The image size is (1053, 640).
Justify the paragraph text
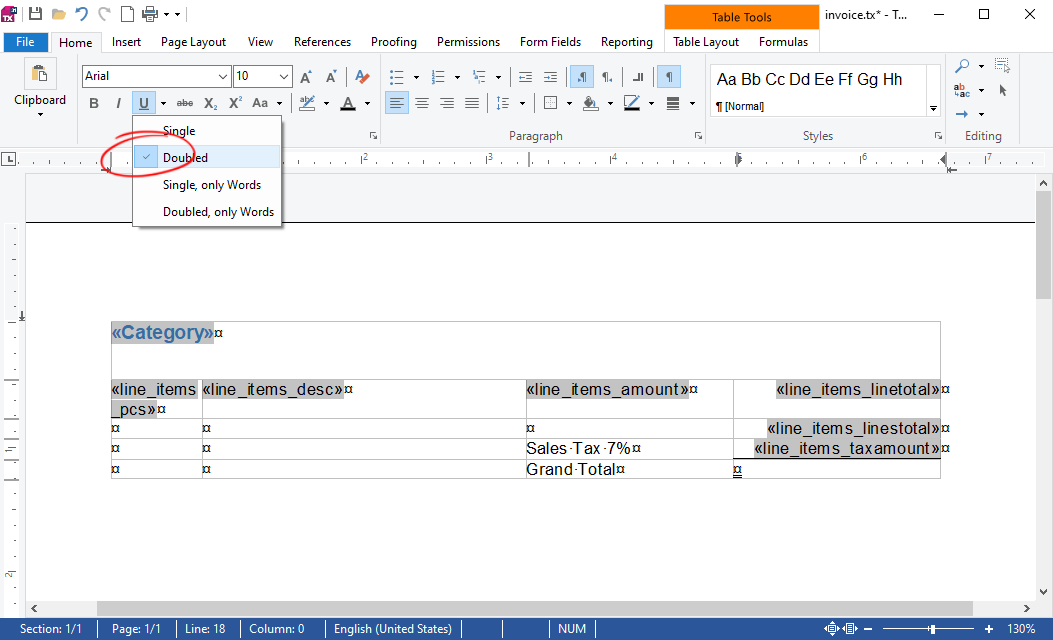(x=472, y=103)
